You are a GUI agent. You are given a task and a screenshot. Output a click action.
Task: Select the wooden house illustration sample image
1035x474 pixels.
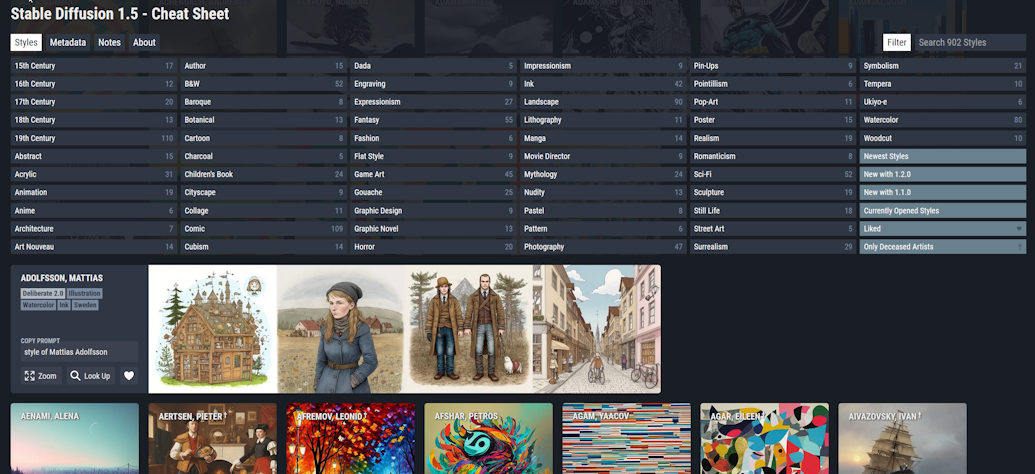coord(213,329)
